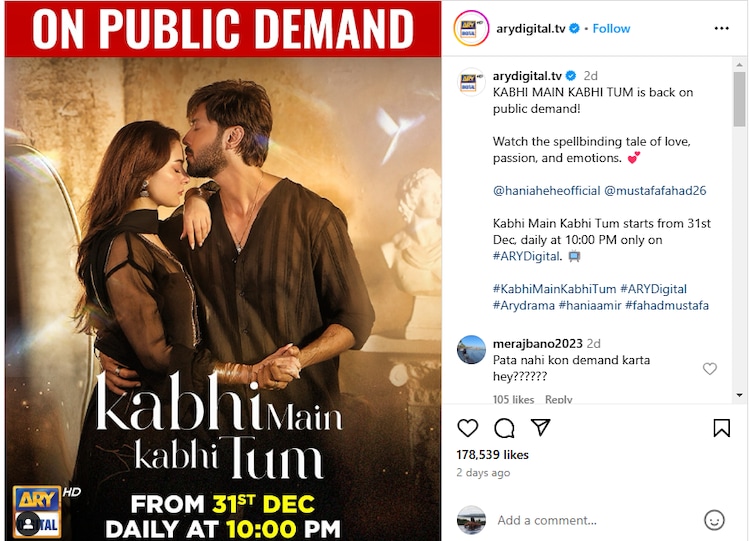Click the Add a comment field
750x541 pixels.
click(x=595, y=520)
